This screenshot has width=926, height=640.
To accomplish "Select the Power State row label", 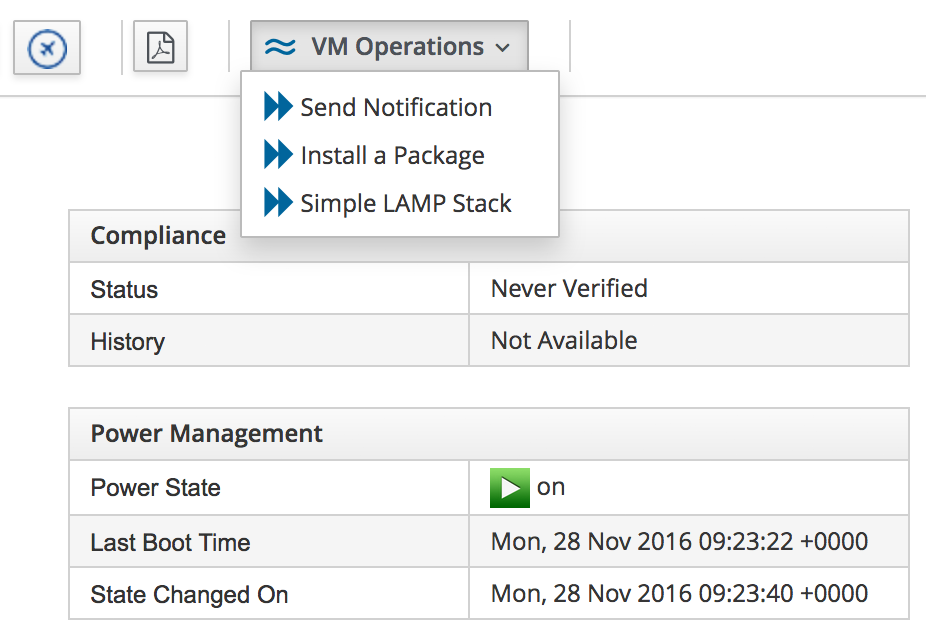I will tap(155, 488).
